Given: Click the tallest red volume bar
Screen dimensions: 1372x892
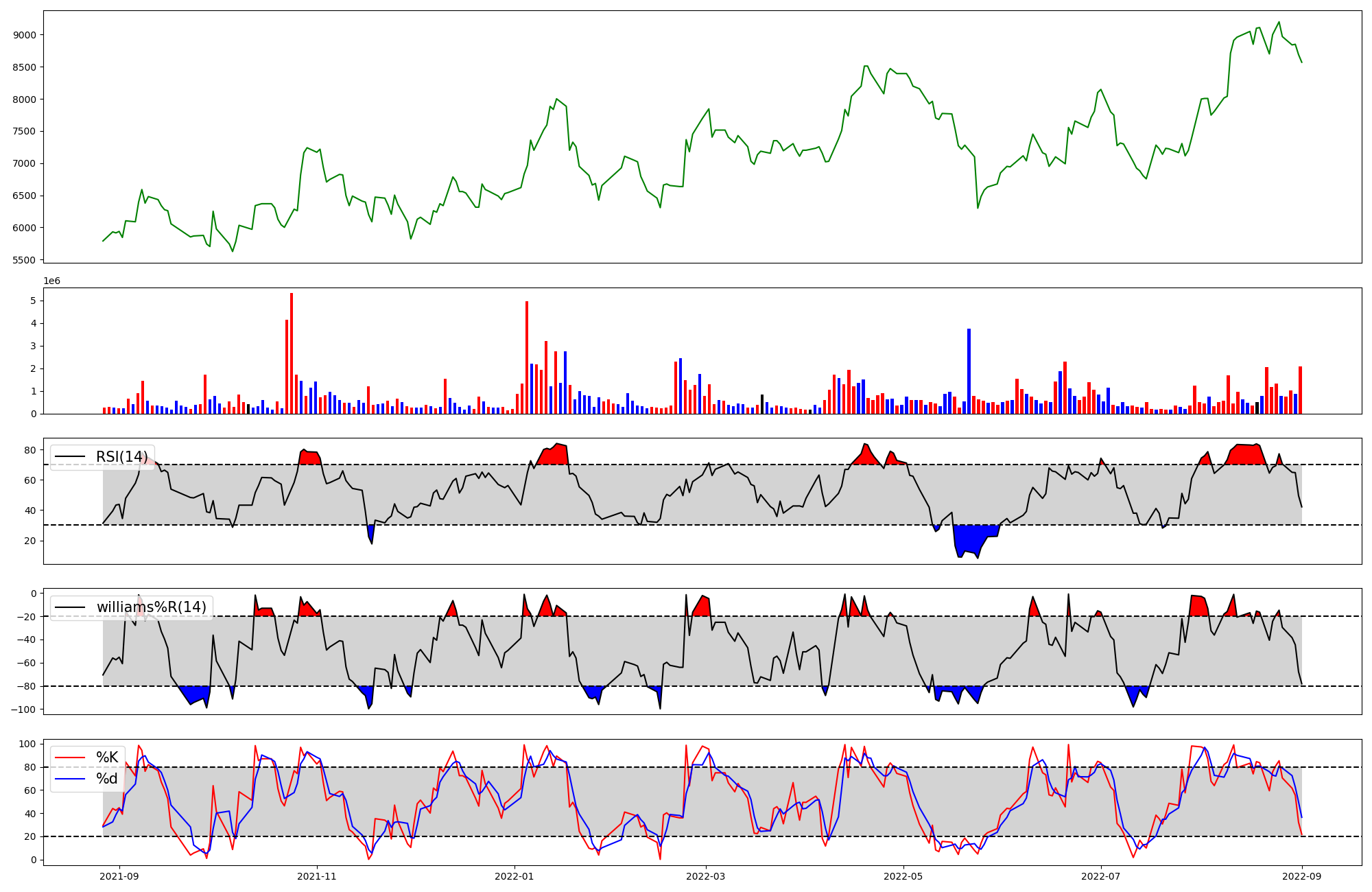Looking at the screenshot, I should [x=292, y=353].
